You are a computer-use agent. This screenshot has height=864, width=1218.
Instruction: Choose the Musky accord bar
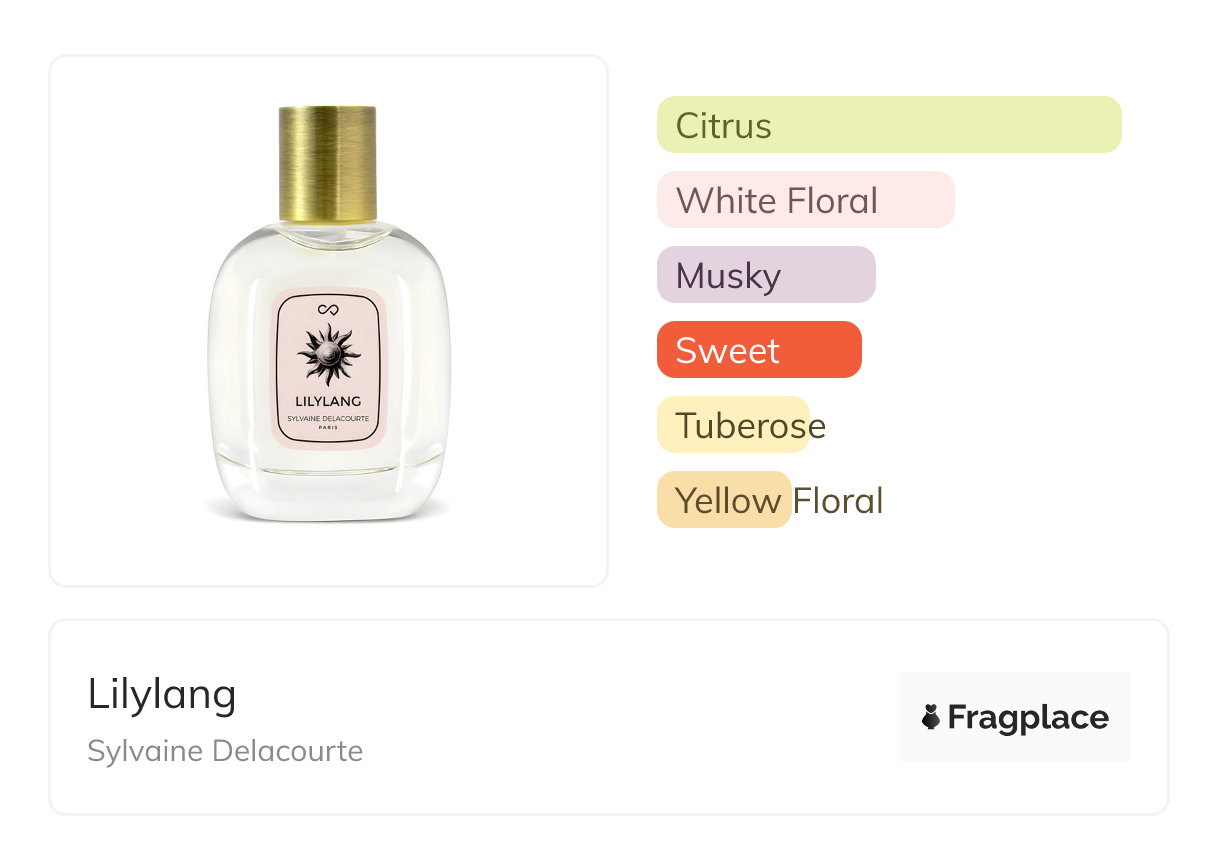(x=766, y=275)
